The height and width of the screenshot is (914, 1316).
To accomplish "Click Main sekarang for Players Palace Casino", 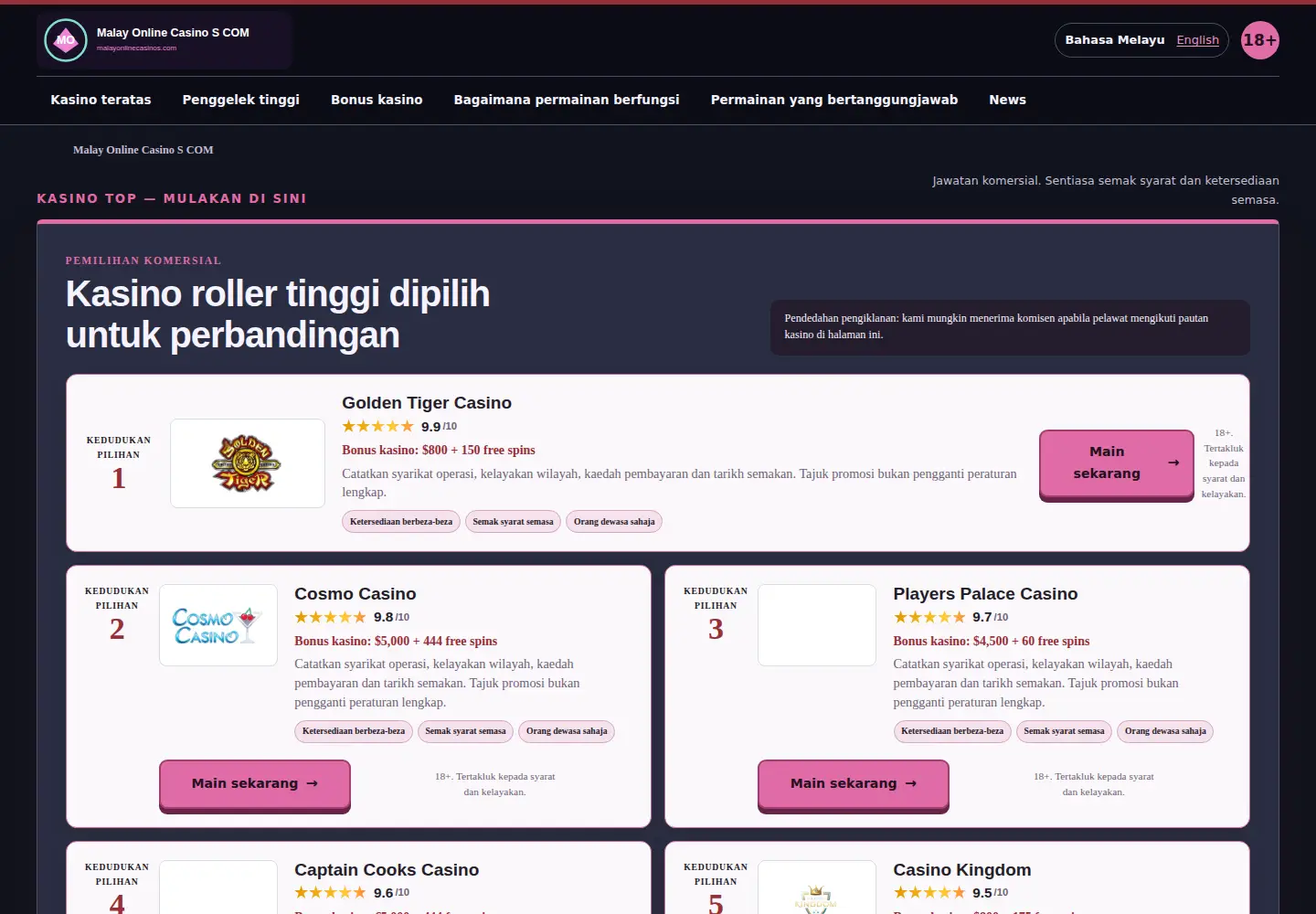I will click(854, 783).
